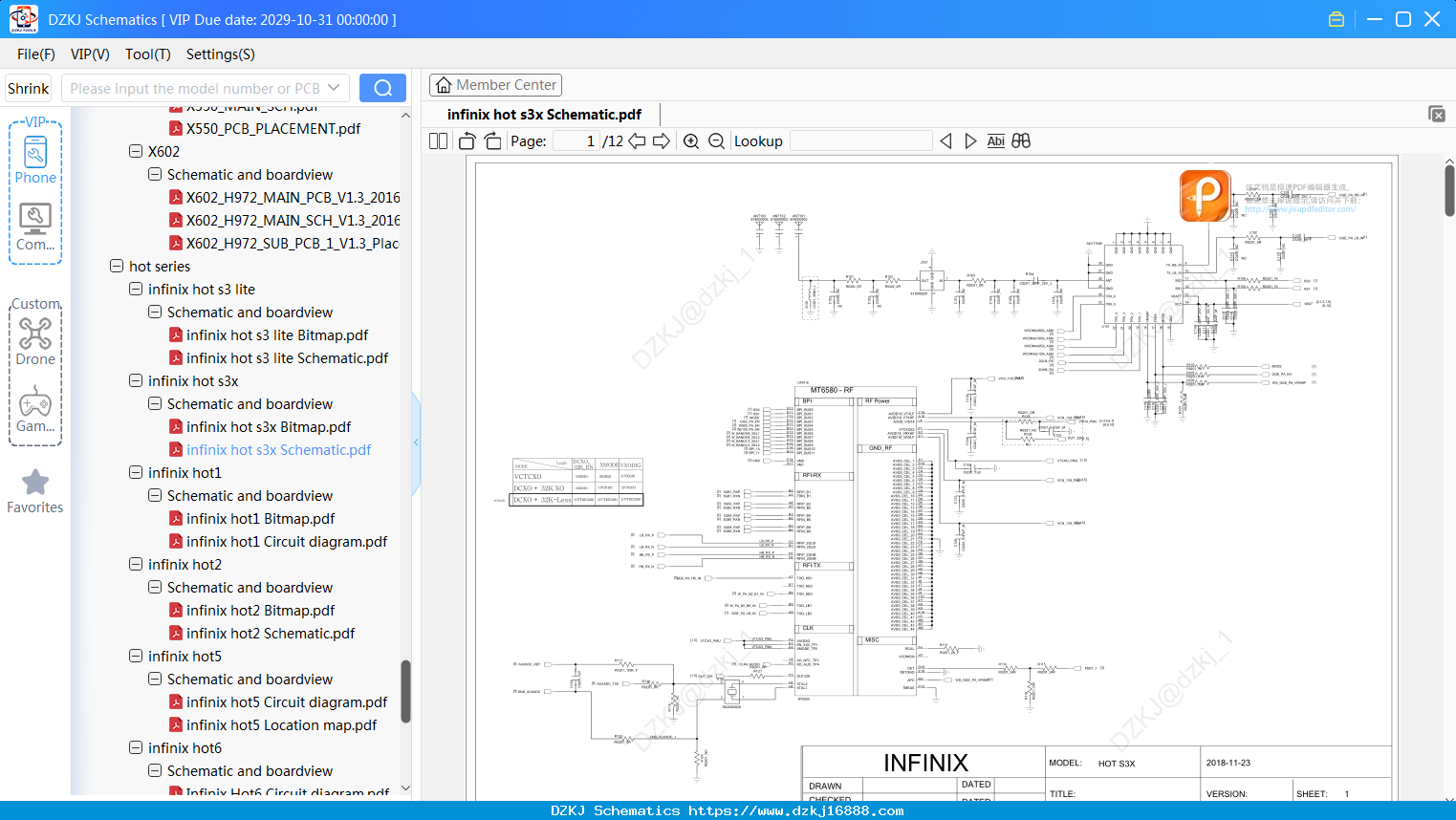The height and width of the screenshot is (820, 1456).
Task: Click the blue search button
Action: point(382,88)
